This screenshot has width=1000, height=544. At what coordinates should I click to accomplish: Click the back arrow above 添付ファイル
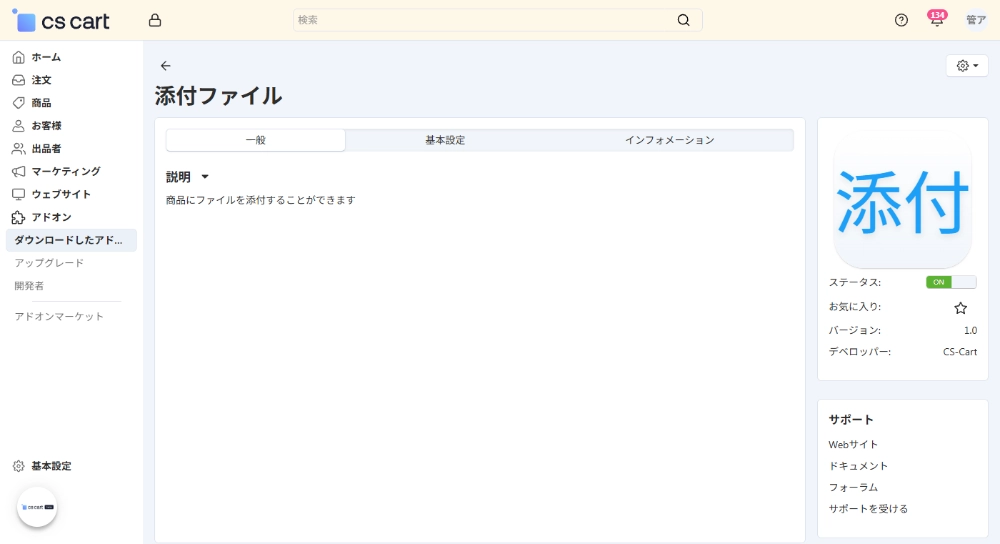point(166,66)
